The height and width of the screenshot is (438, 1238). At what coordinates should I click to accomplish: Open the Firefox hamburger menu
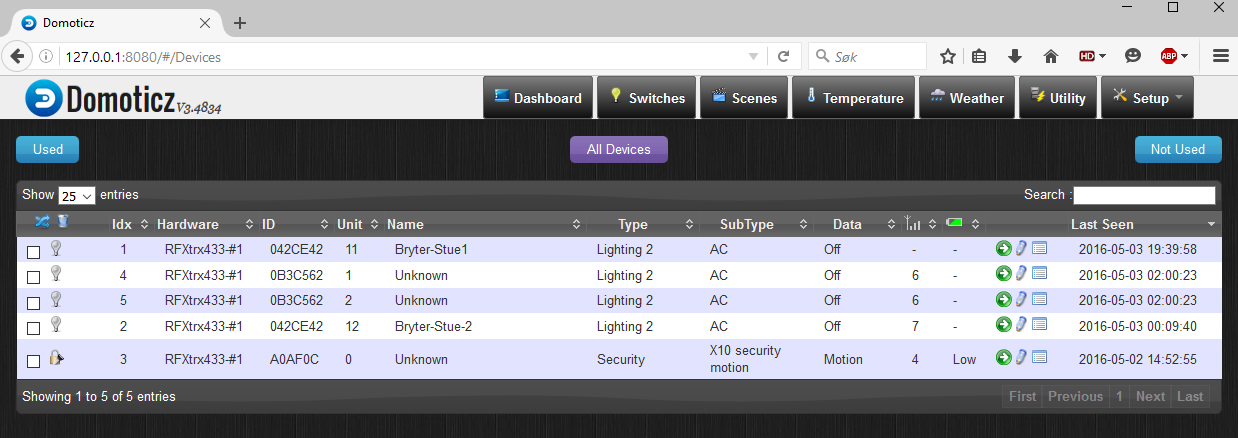point(1220,57)
